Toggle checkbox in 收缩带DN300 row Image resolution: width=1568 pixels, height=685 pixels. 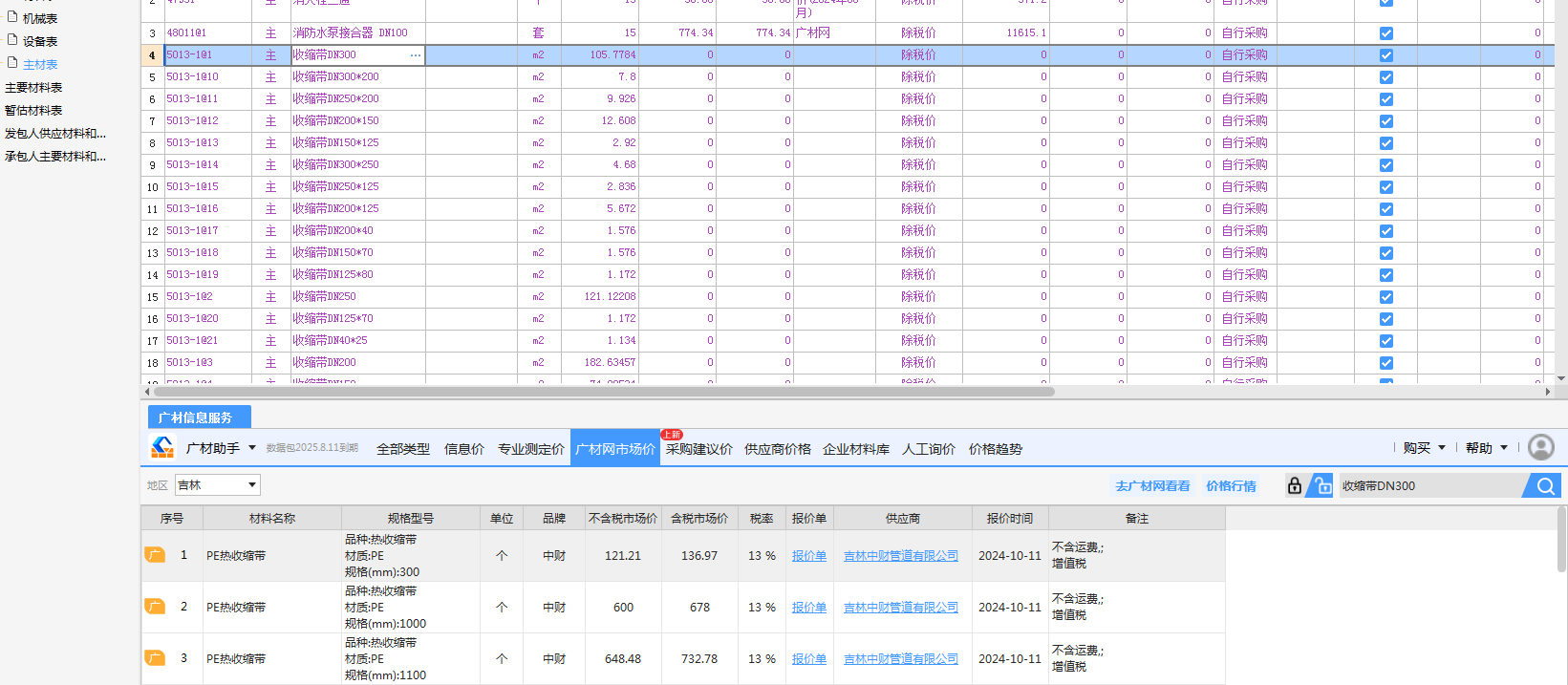click(x=1386, y=55)
